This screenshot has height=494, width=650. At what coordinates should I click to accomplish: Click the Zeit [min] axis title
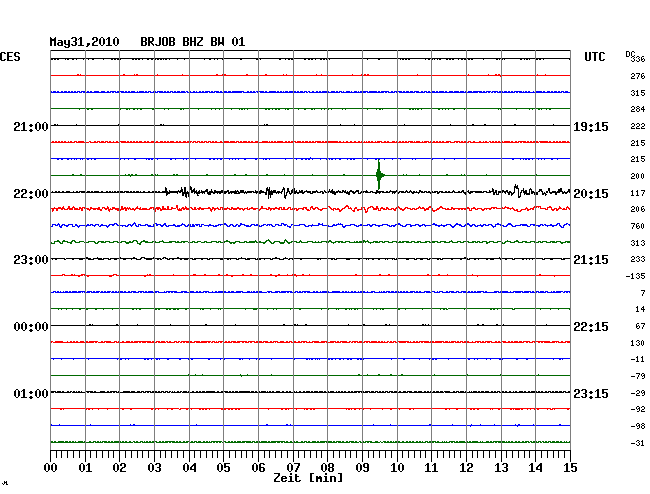click(308, 478)
